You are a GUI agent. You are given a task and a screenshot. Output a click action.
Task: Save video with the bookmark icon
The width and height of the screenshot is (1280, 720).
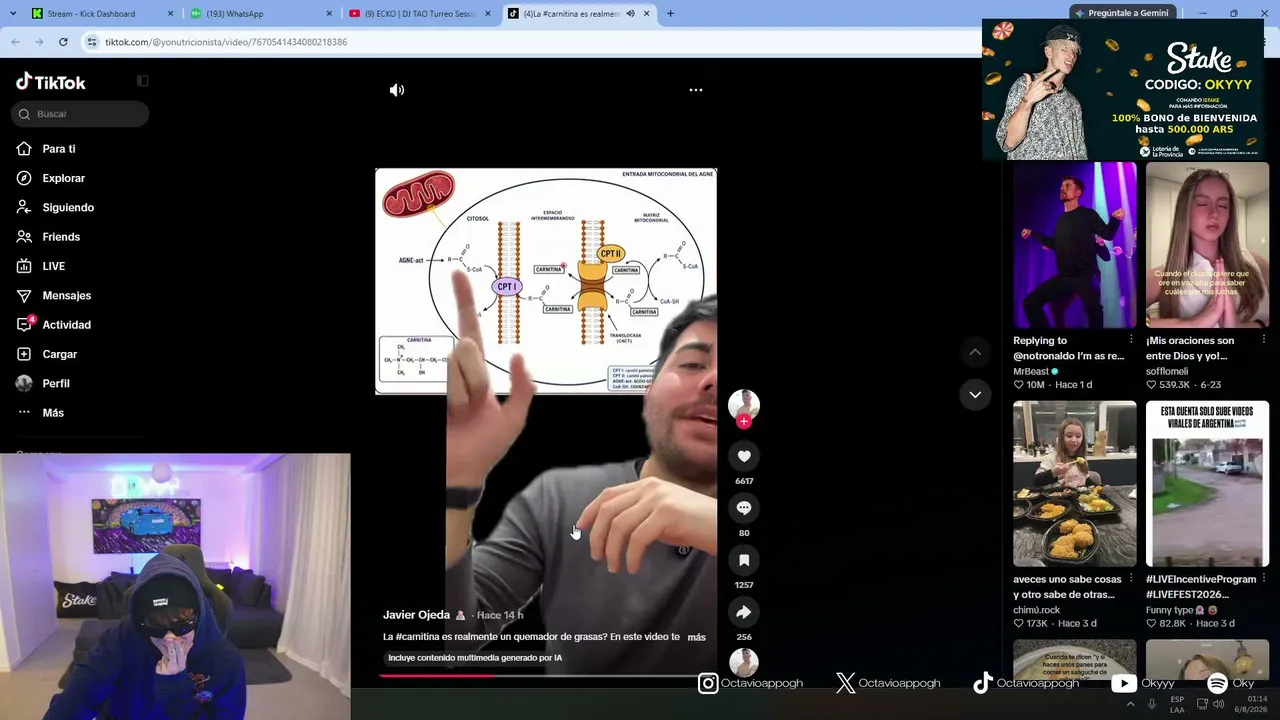pyautogui.click(x=744, y=560)
